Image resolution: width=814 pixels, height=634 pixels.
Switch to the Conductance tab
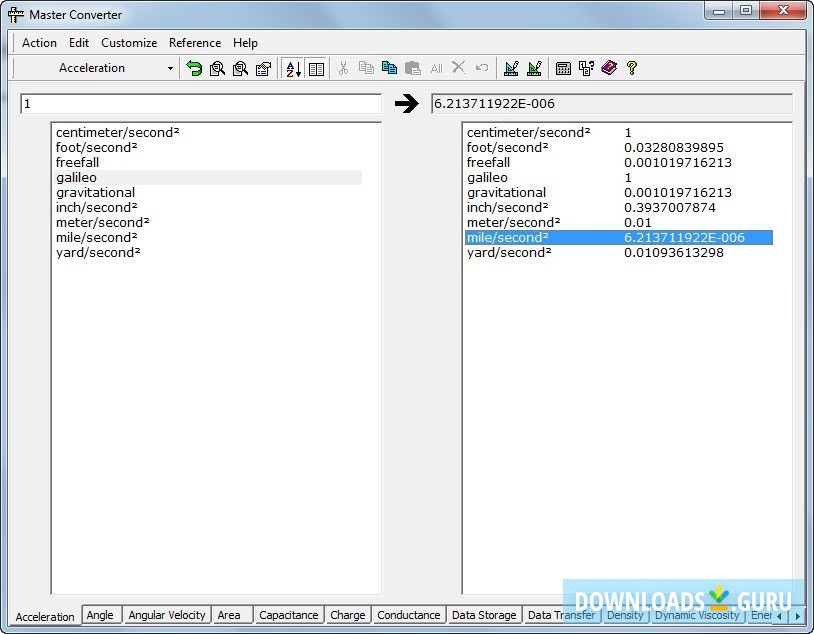click(x=409, y=615)
